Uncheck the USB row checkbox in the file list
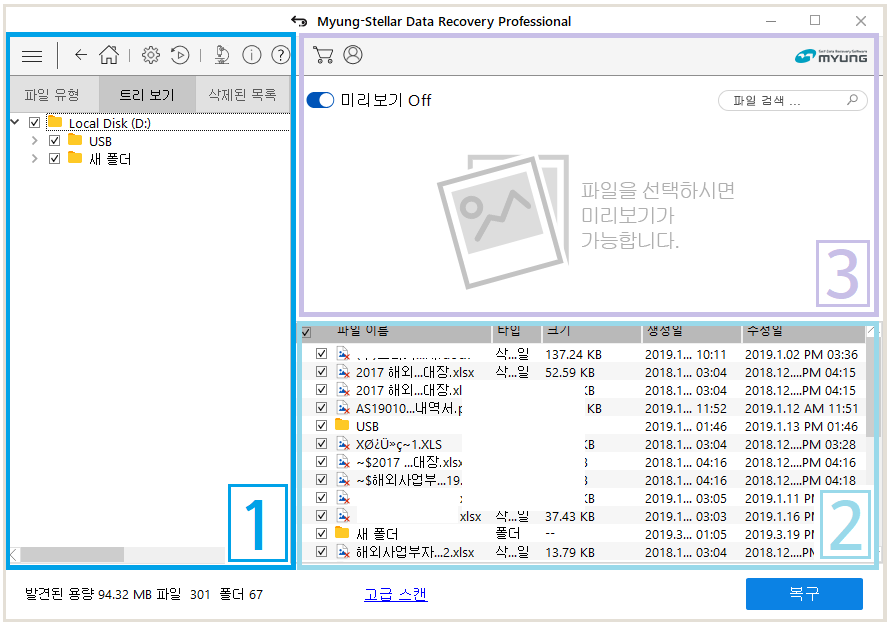 coord(322,425)
